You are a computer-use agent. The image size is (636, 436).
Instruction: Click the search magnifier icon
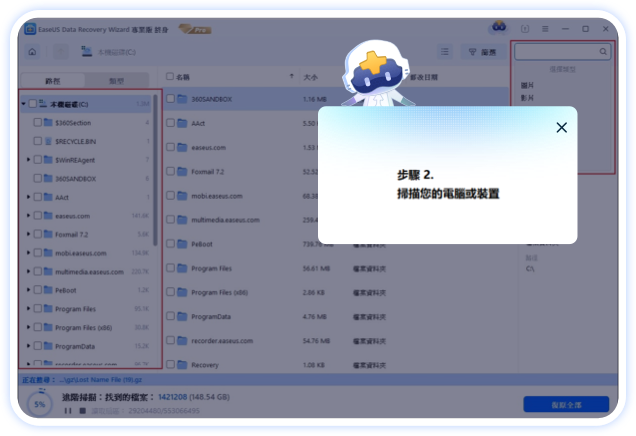[603, 51]
